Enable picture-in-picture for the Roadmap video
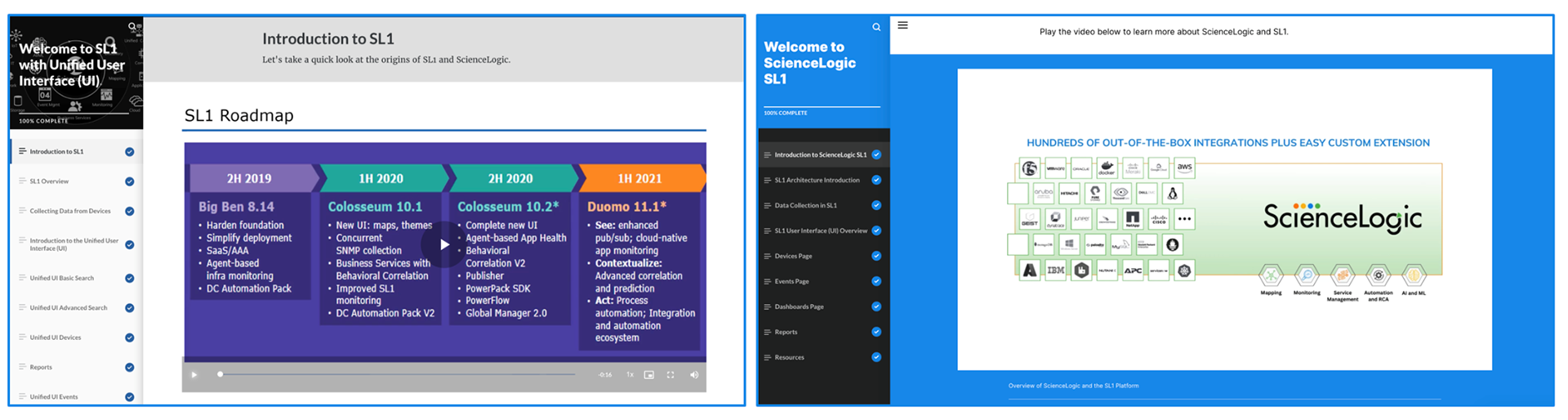The height and width of the screenshot is (420, 1568). [x=649, y=375]
